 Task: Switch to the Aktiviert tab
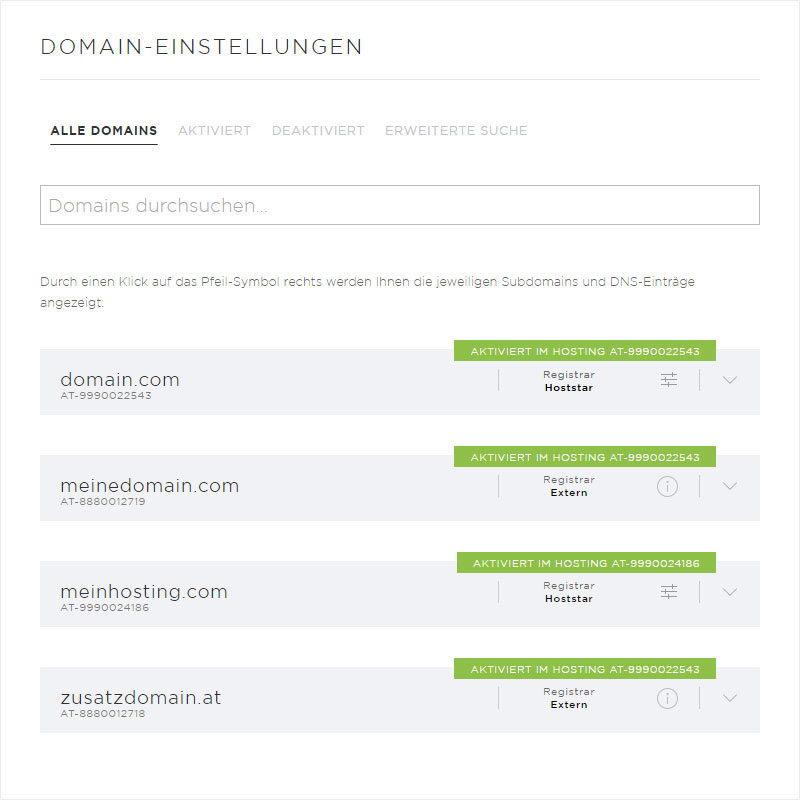[214, 131]
